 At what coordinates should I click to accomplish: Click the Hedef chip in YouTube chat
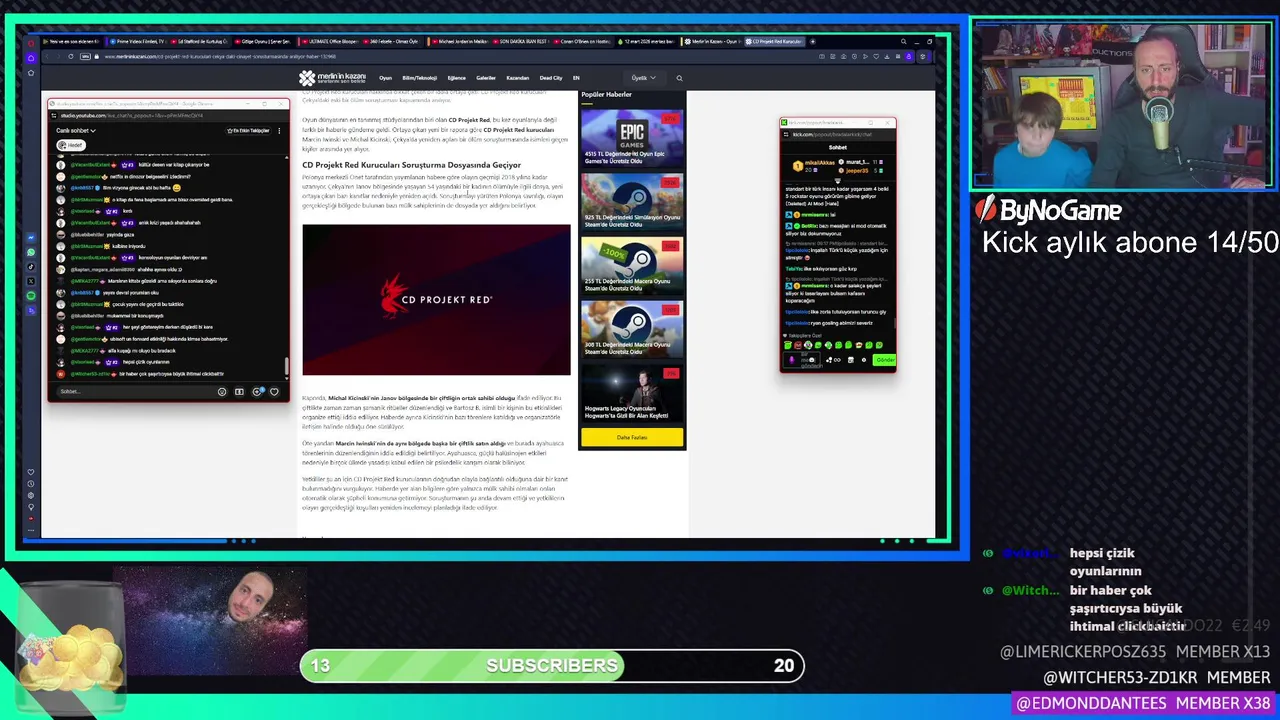pyautogui.click(x=70, y=145)
